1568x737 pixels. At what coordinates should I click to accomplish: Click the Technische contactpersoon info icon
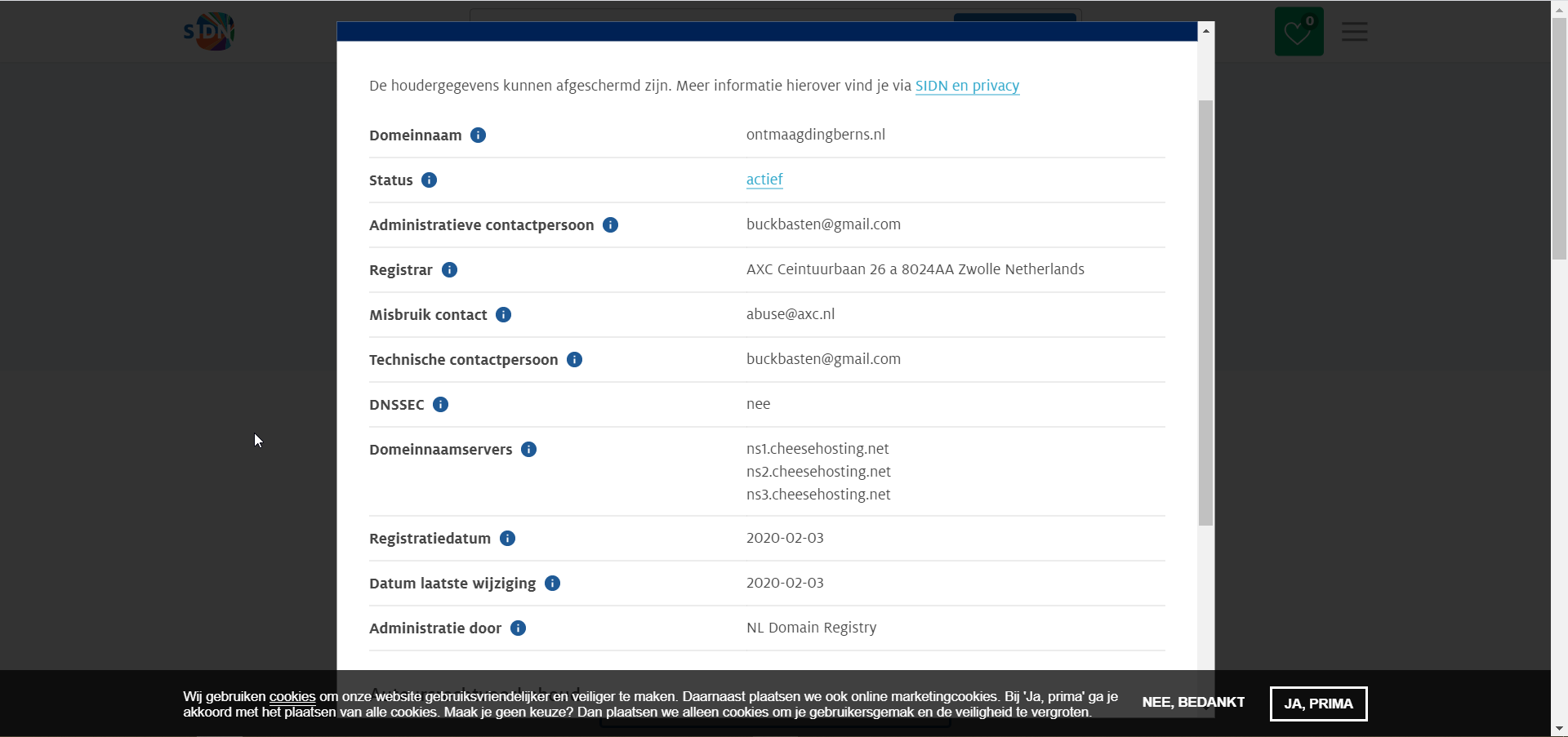[574, 360]
